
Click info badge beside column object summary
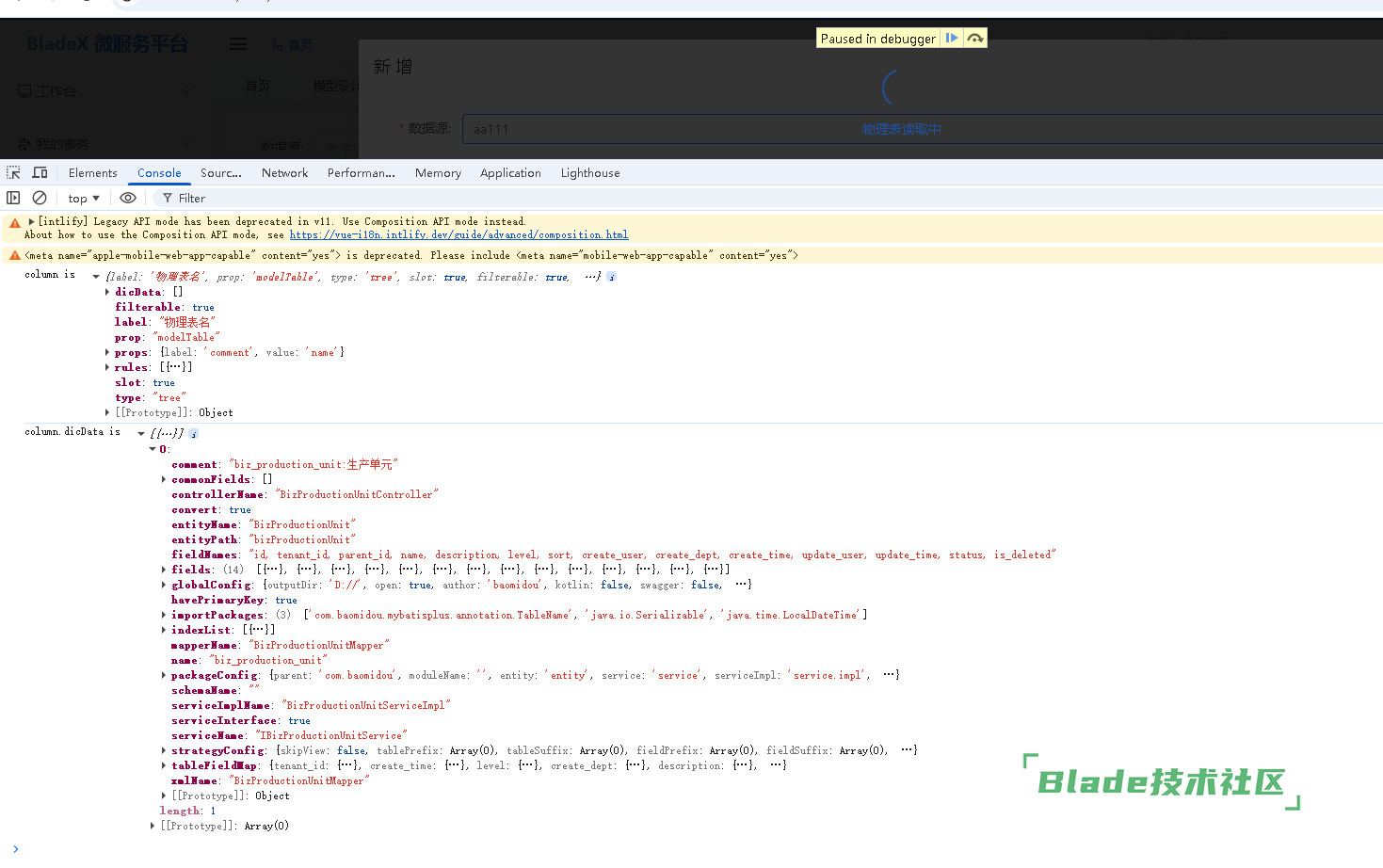point(611,277)
